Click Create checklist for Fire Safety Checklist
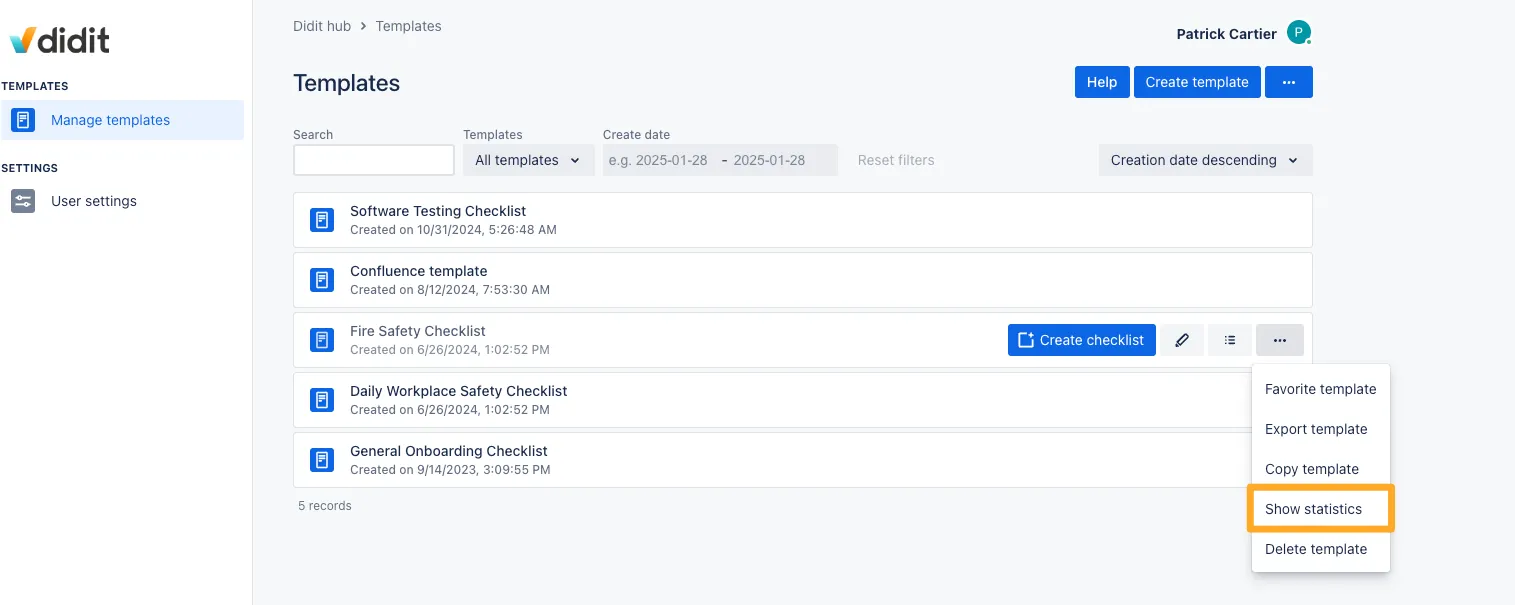Image resolution: width=1515 pixels, height=605 pixels. [1082, 340]
